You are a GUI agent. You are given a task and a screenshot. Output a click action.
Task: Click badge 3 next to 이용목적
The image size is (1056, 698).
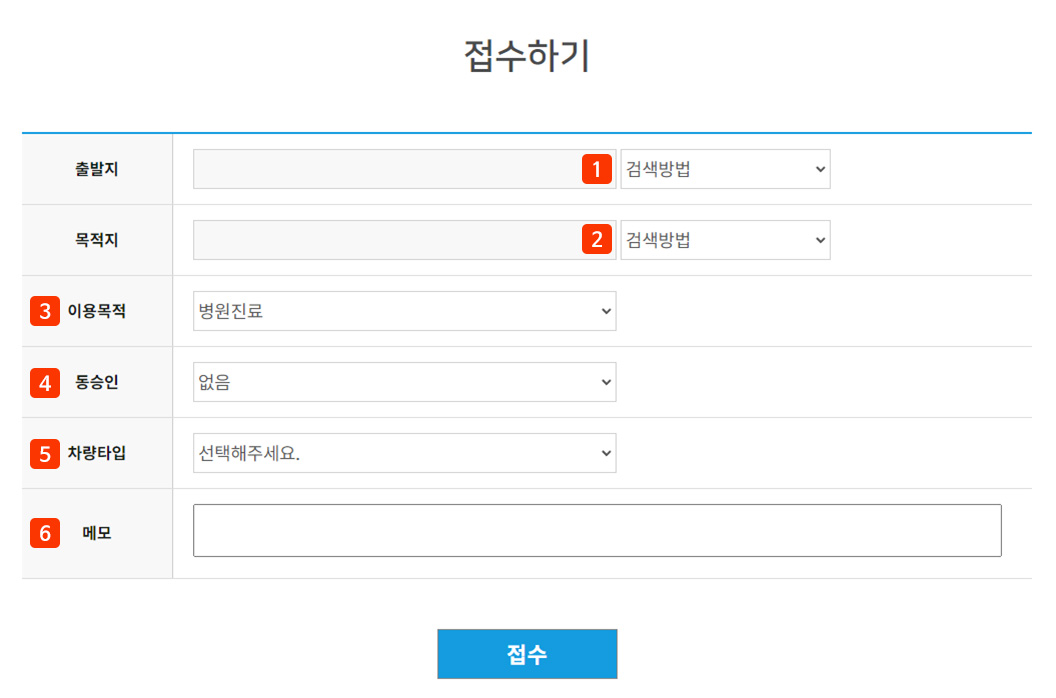click(44, 311)
